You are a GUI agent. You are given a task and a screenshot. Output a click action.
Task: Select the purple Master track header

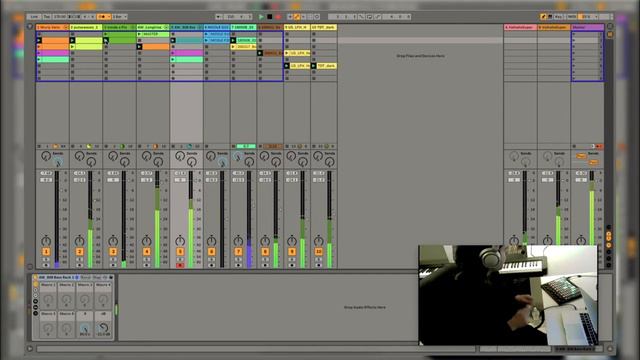587,27
